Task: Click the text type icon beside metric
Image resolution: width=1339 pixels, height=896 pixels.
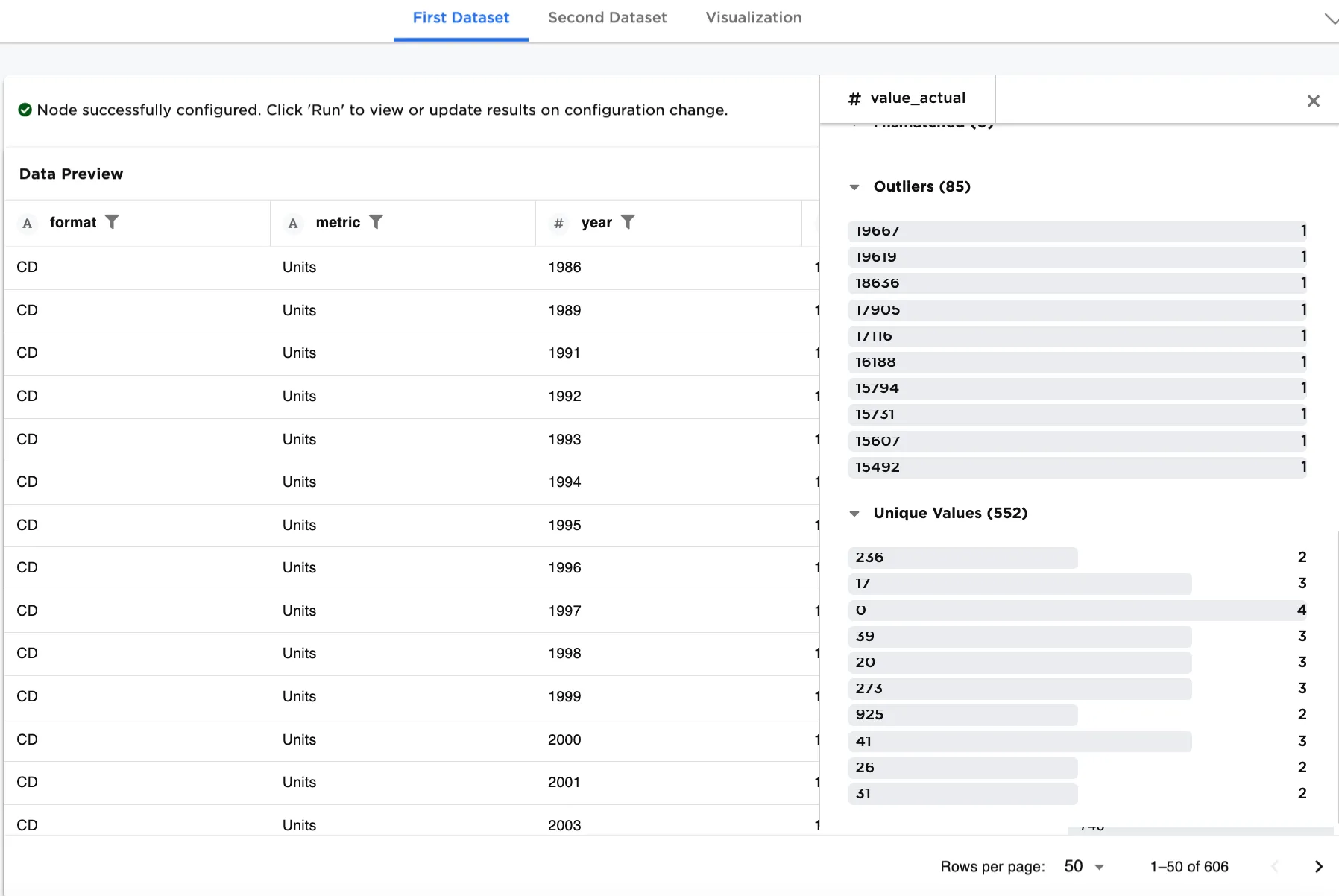Action: [x=293, y=223]
